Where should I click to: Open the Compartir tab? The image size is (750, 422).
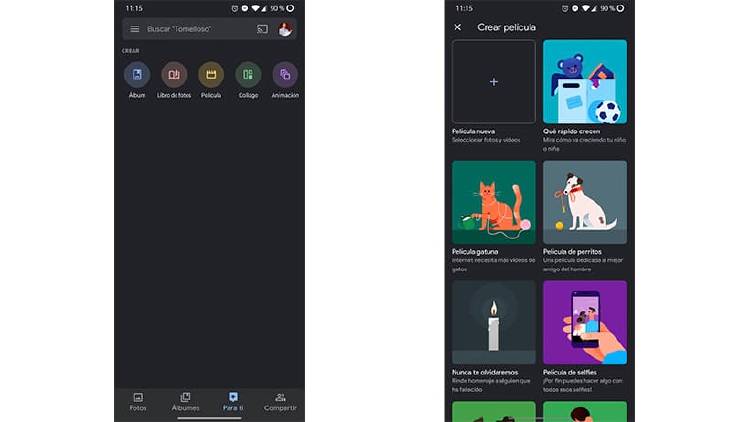tap(280, 401)
